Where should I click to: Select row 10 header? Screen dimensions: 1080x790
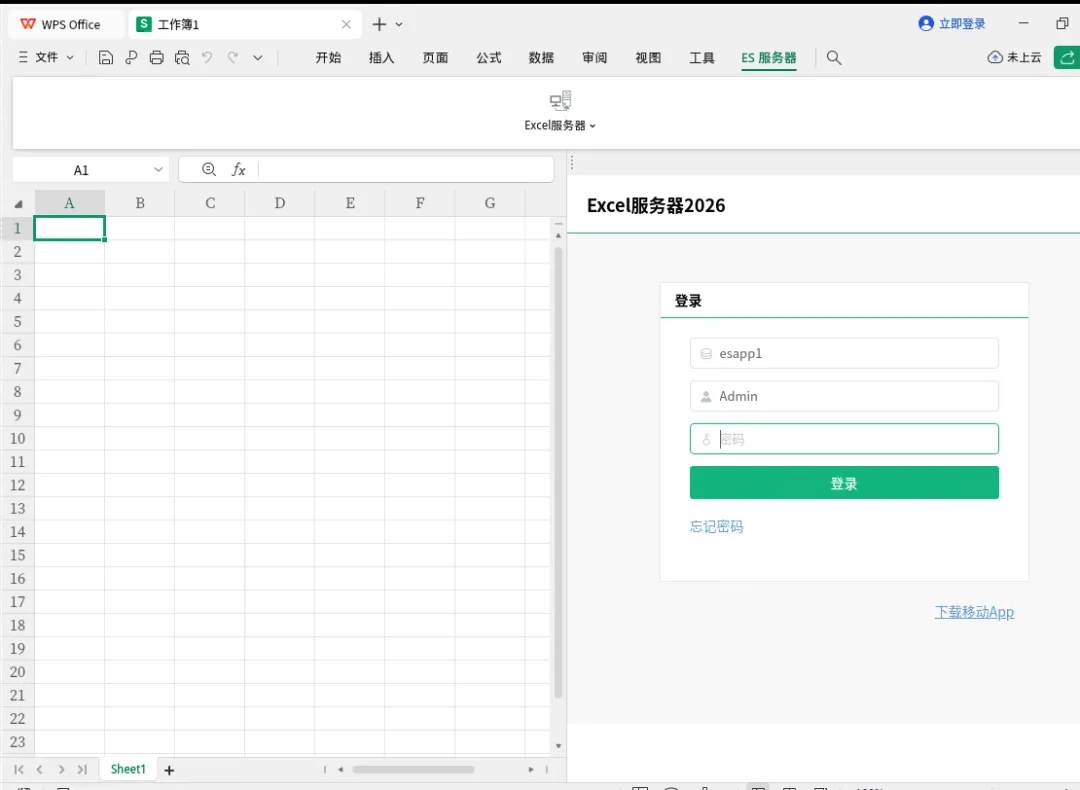pyautogui.click(x=17, y=438)
